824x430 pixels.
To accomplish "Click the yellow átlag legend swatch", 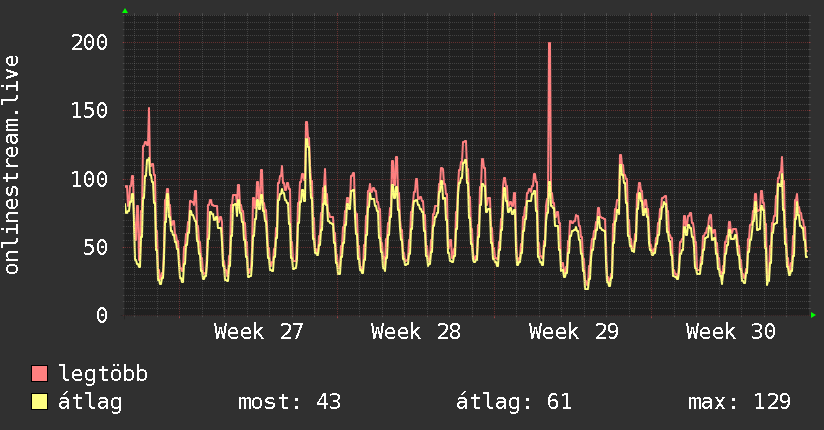I will click(39, 402).
